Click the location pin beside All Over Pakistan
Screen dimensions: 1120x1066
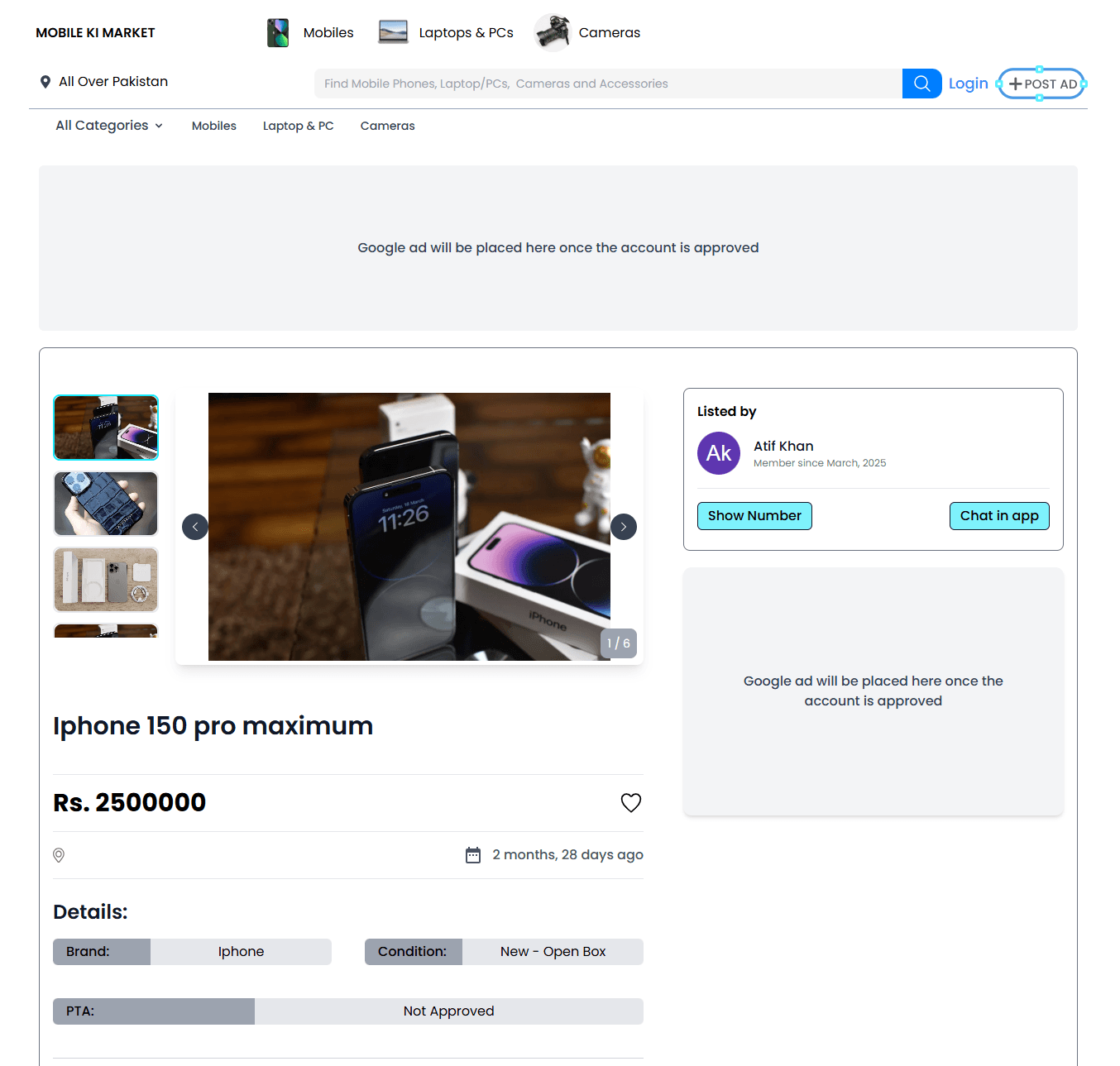45,82
